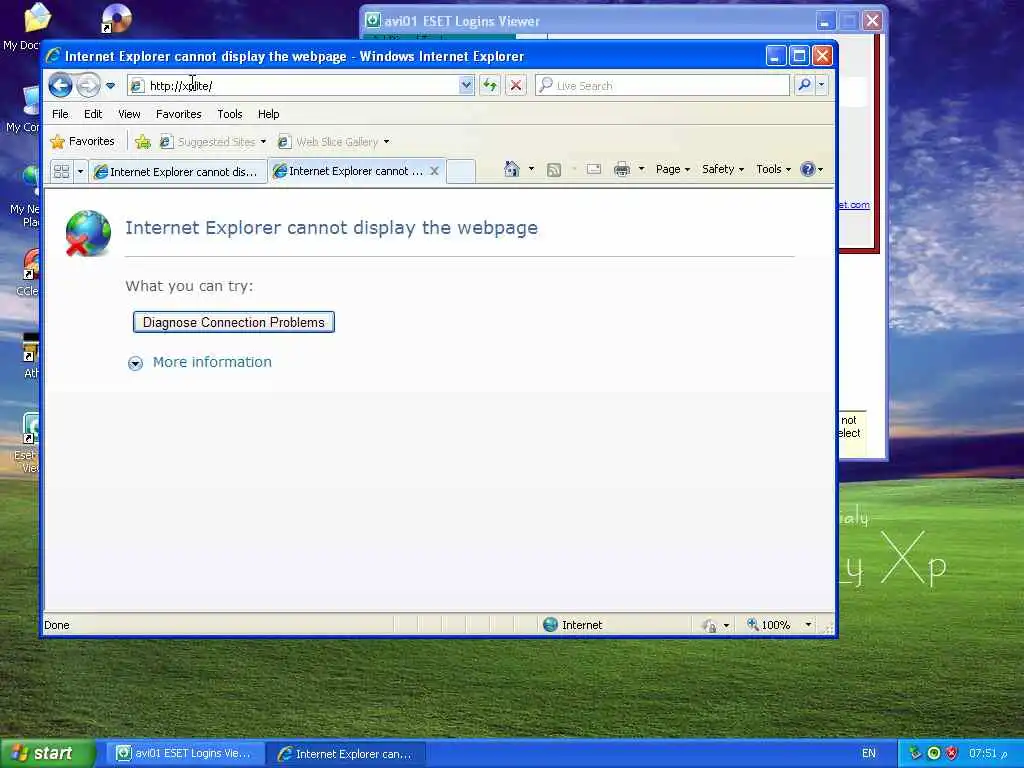Open the Edit menu

93,114
